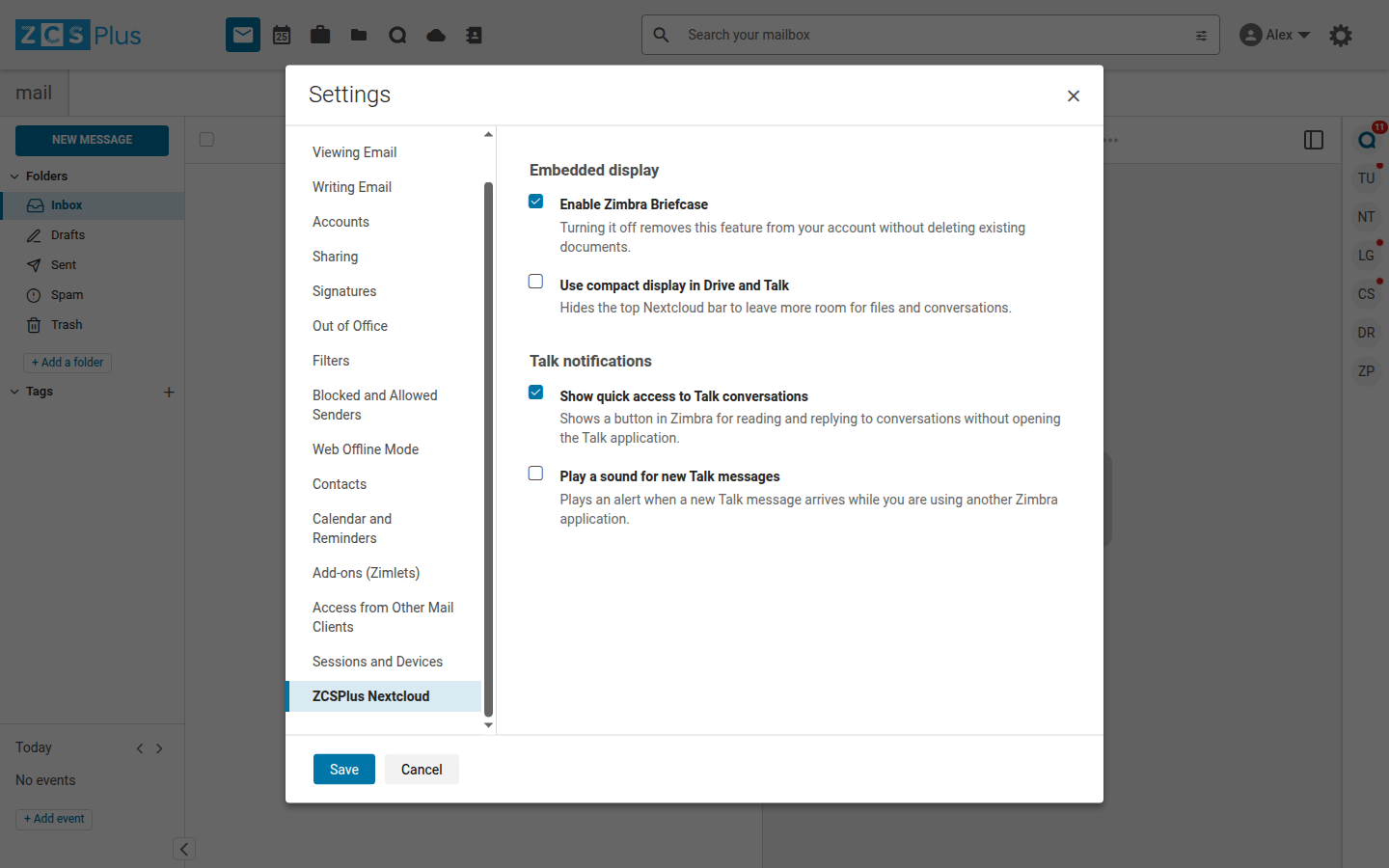Viewport: 1389px width, 868px height.
Task: Open the Inbox folder
Action: (x=93, y=205)
